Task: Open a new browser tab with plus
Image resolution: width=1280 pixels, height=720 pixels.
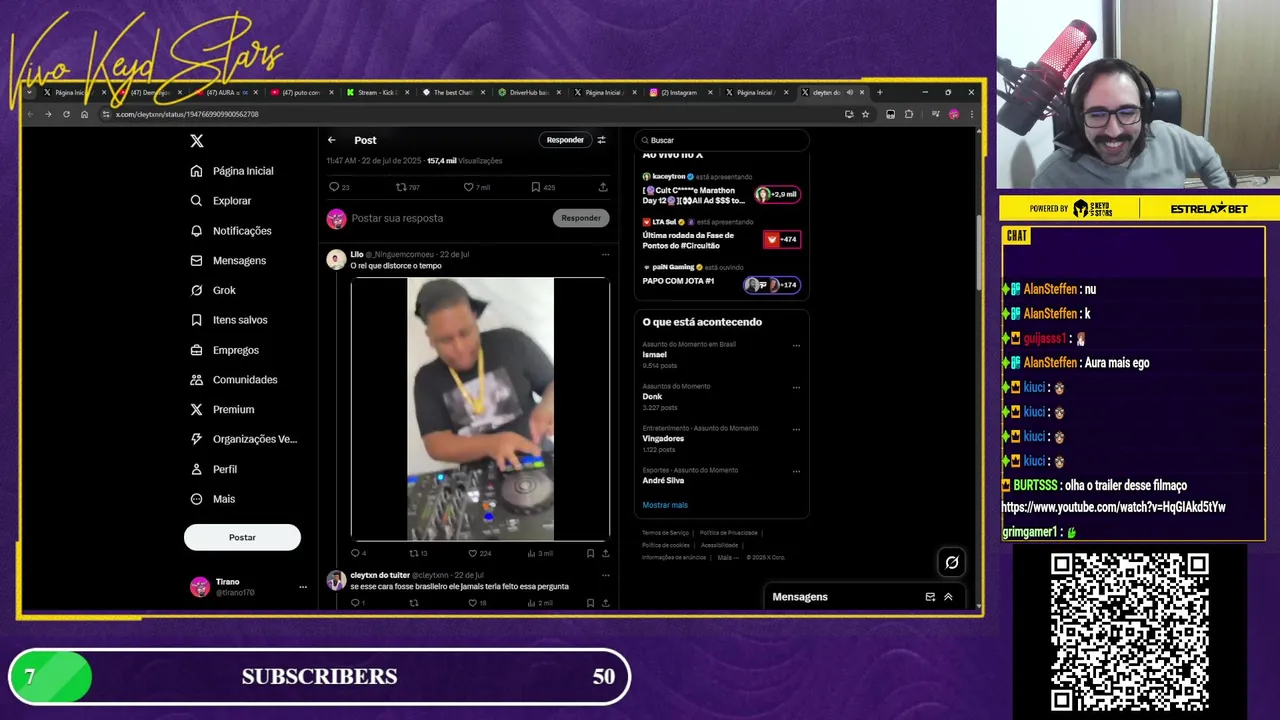Action: click(880, 93)
